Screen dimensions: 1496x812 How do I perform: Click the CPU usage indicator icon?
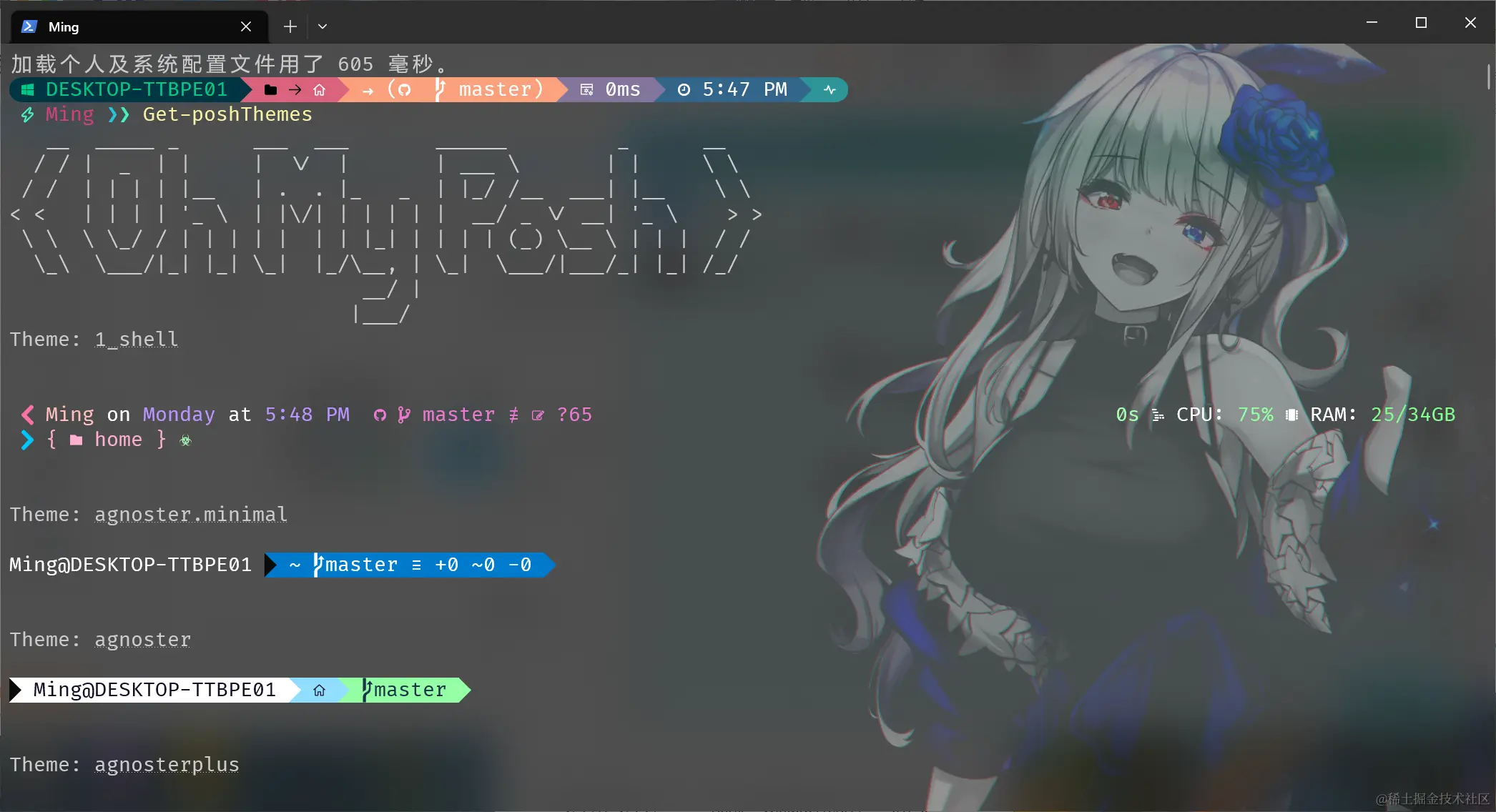coord(1158,415)
